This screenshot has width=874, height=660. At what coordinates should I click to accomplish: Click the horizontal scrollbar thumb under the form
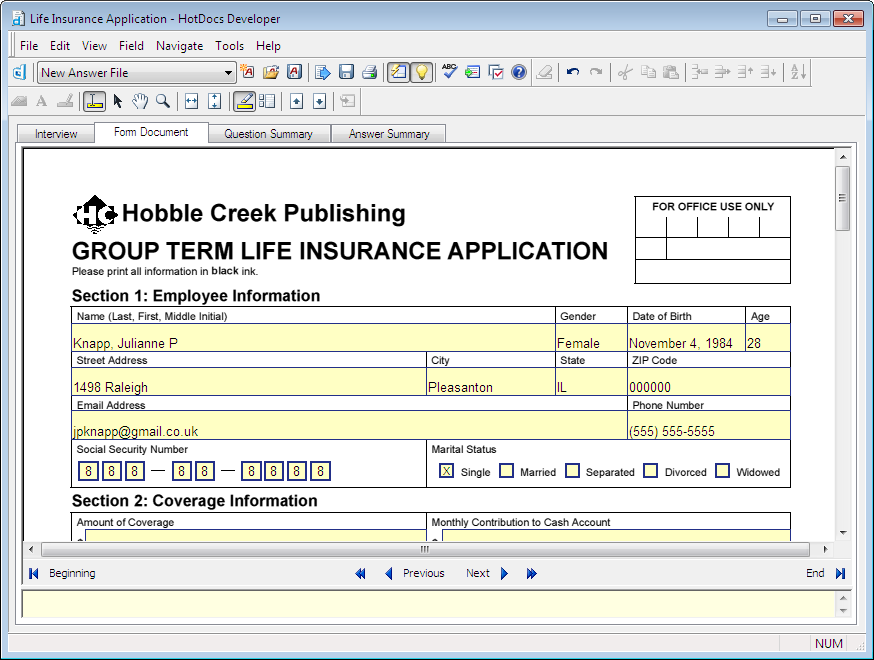point(425,550)
